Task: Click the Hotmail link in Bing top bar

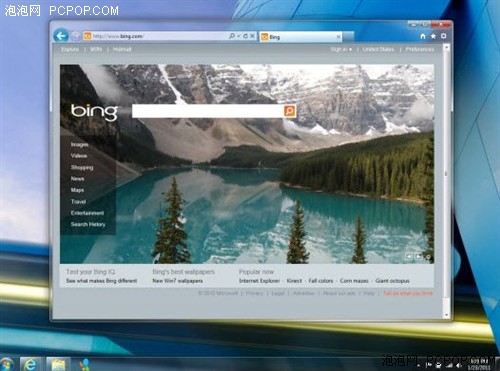Action: [122, 49]
